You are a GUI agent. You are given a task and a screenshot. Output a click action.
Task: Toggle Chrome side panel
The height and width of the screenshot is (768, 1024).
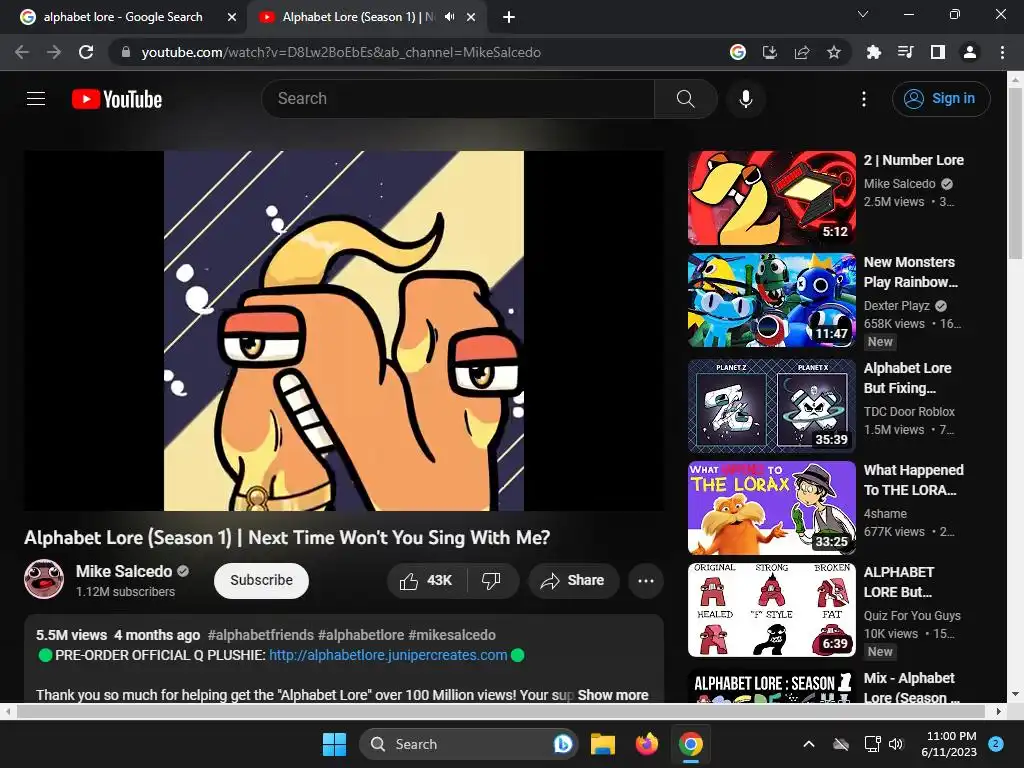click(937, 52)
